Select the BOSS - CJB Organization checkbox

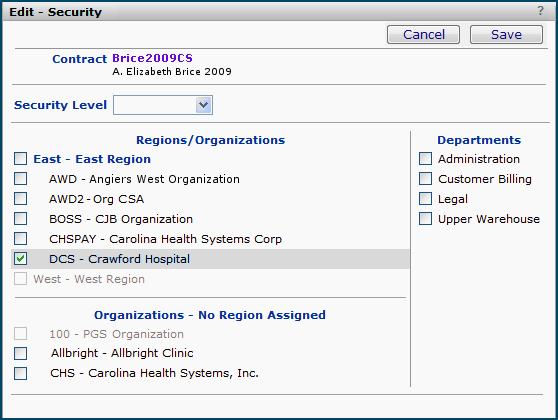coord(20,219)
